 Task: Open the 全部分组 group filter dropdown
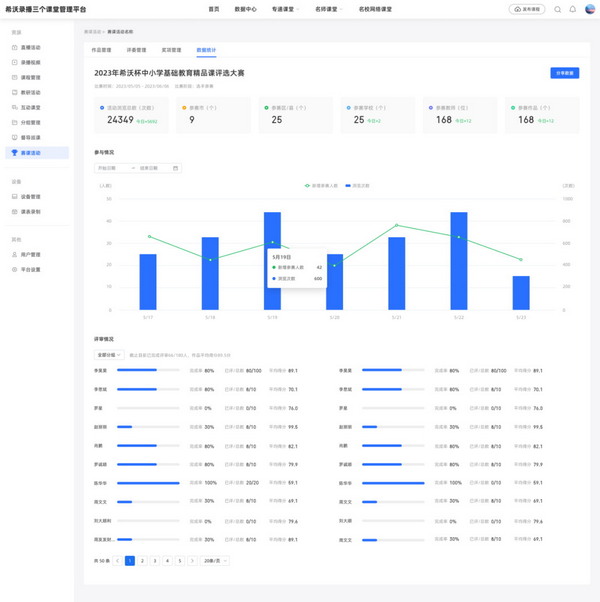tap(108, 354)
